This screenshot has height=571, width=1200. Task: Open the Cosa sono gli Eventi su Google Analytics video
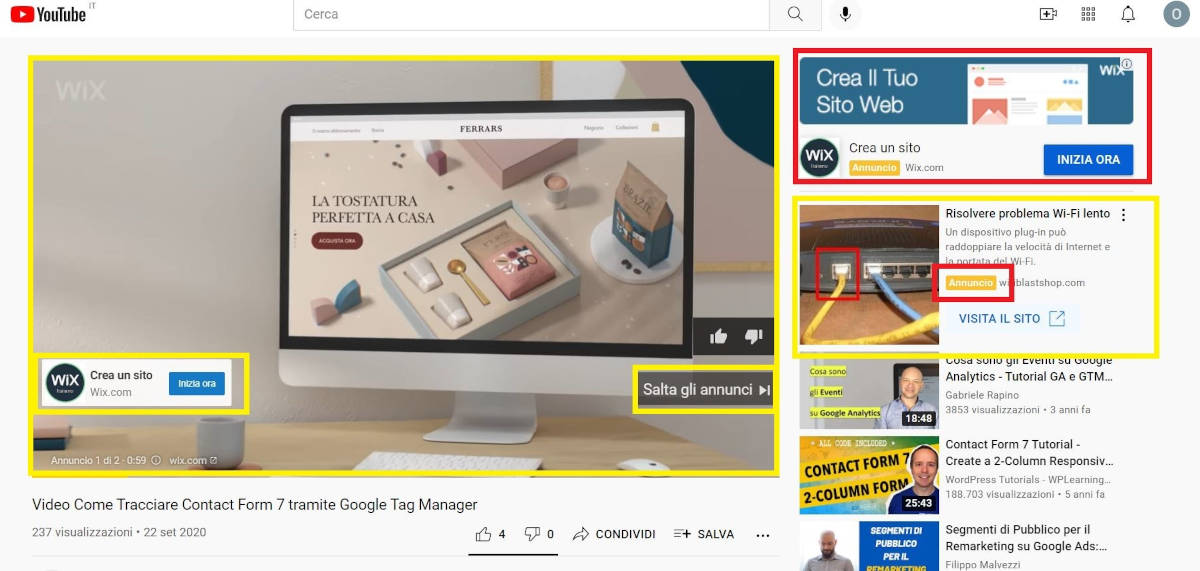tap(1029, 368)
